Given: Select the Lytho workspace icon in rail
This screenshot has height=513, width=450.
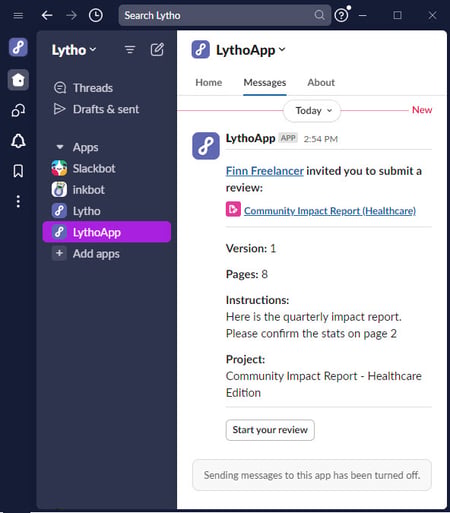Looking at the screenshot, I should click(18, 47).
